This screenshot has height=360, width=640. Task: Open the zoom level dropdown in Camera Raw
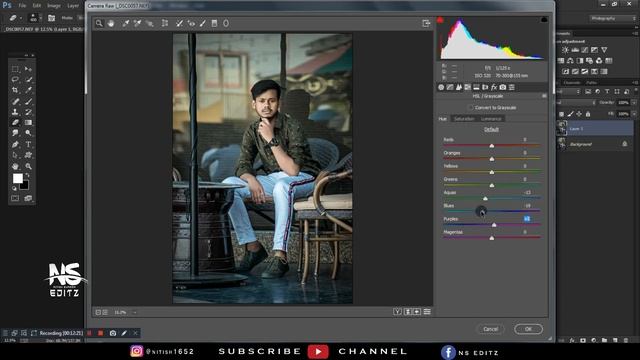135,312
